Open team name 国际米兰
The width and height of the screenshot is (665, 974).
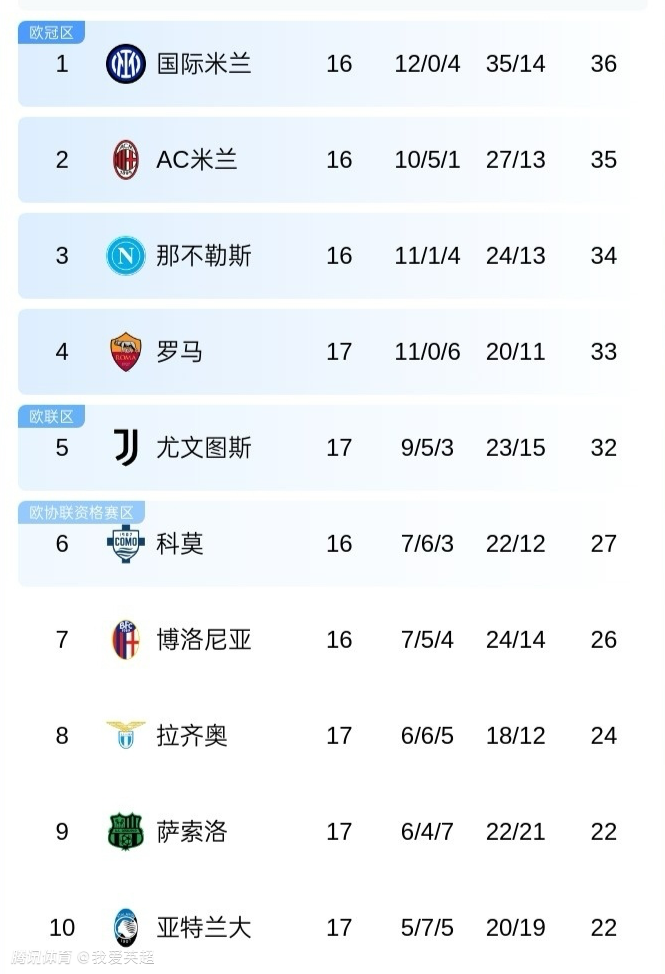[x=204, y=64]
